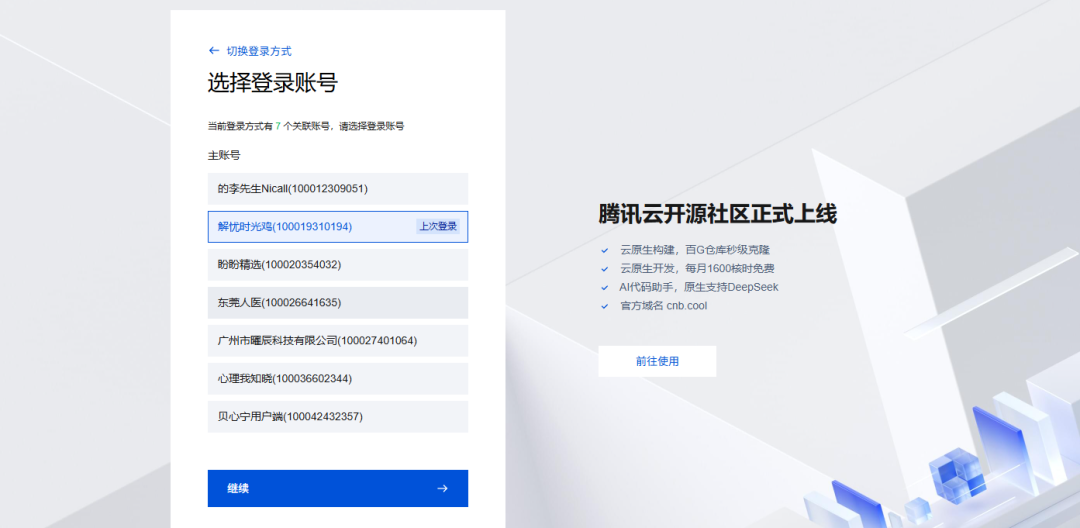This screenshot has height=528, width=1080.
Task: Click the 继续 button
Action: pyautogui.click(x=338, y=488)
